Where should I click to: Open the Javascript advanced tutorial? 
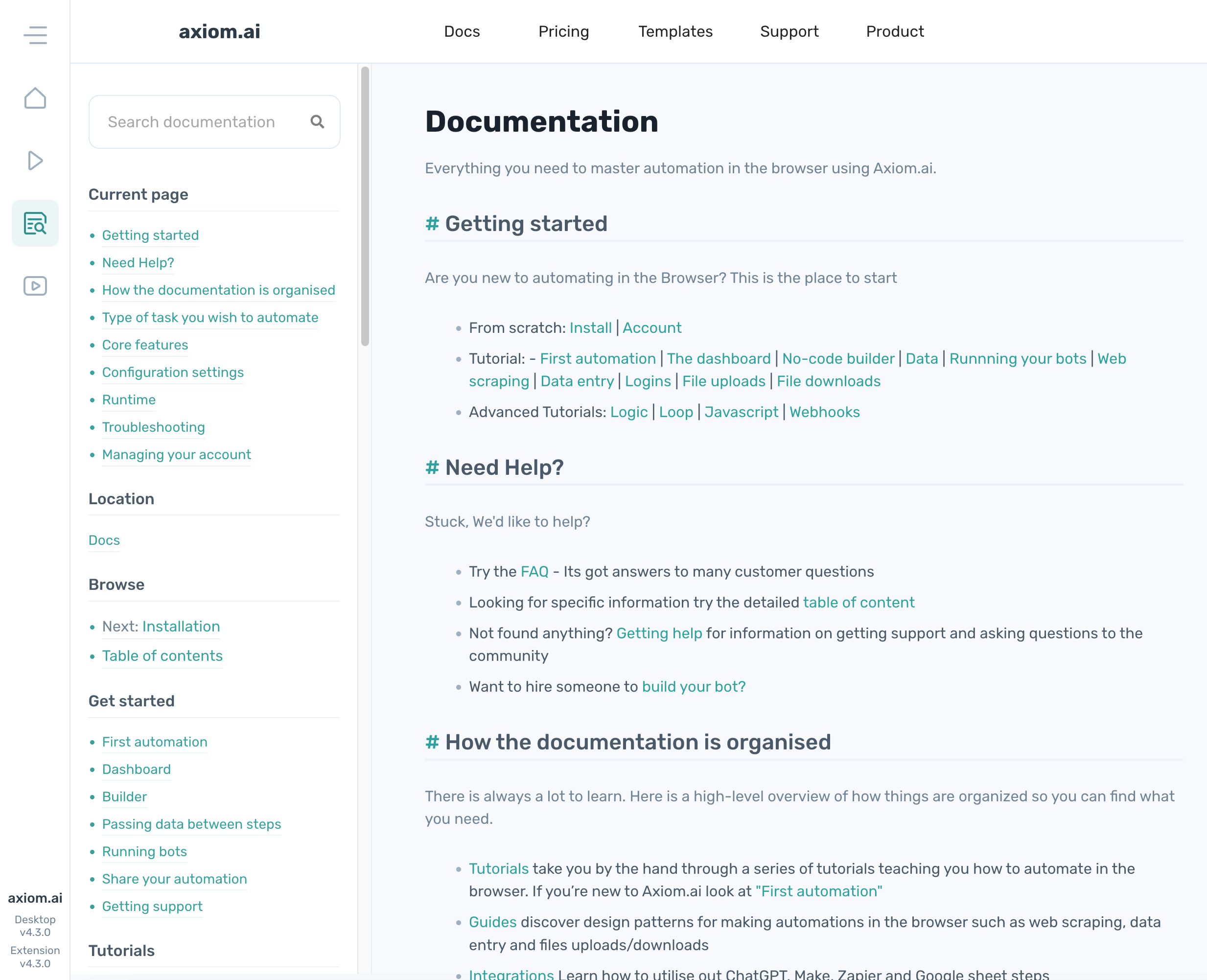pyautogui.click(x=741, y=413)
